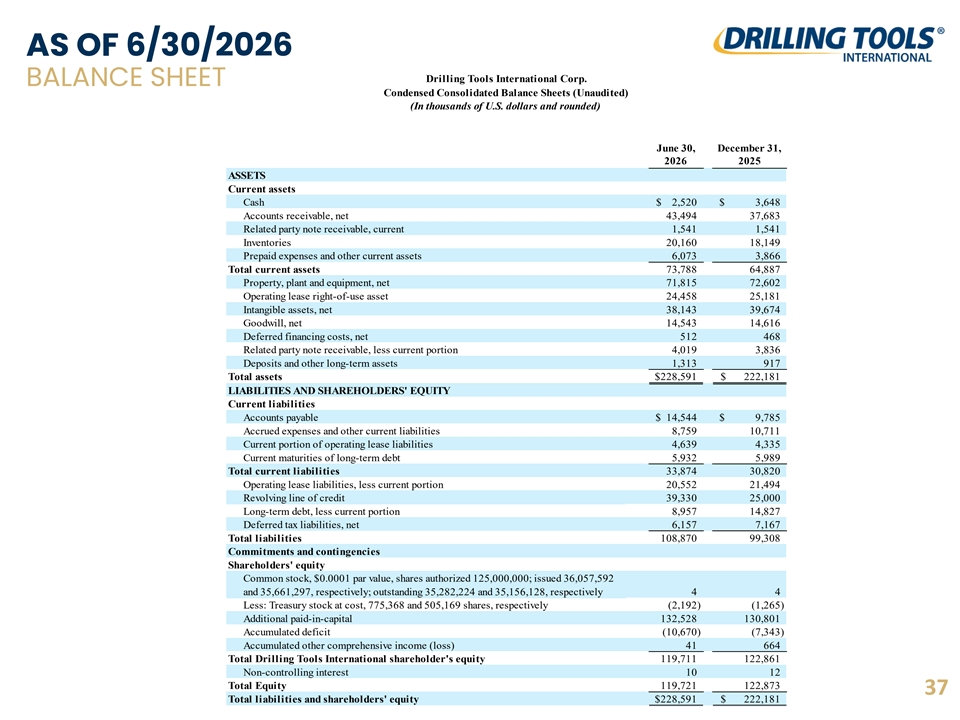Click the 'Accumulated deficit' label
The width and height of the screenshot is (960, 720).
point(287,633)
